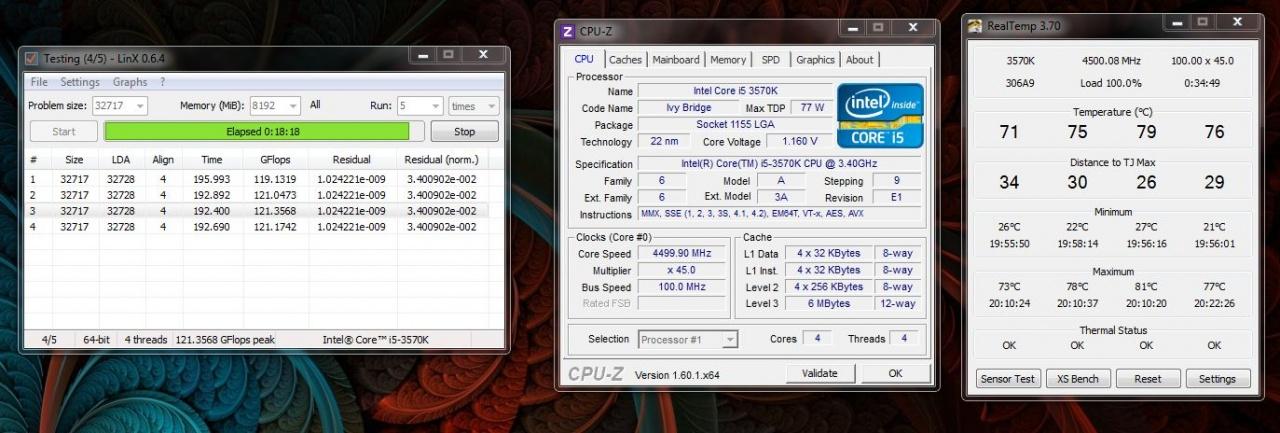
Task: Click the Distance to TJ Max value 26
Action: pos(1145,182)
